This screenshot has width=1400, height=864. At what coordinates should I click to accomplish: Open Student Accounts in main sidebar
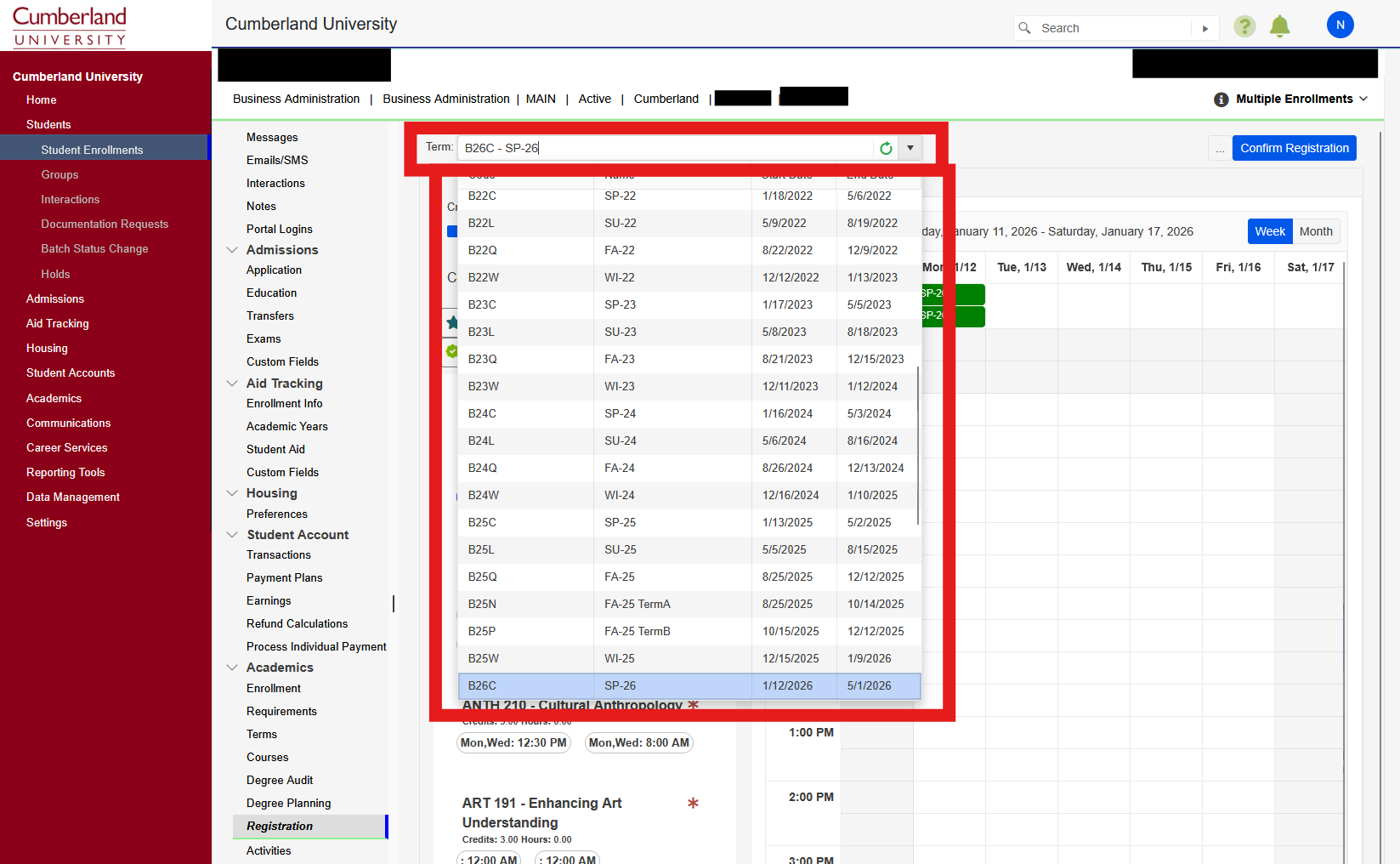71,372
